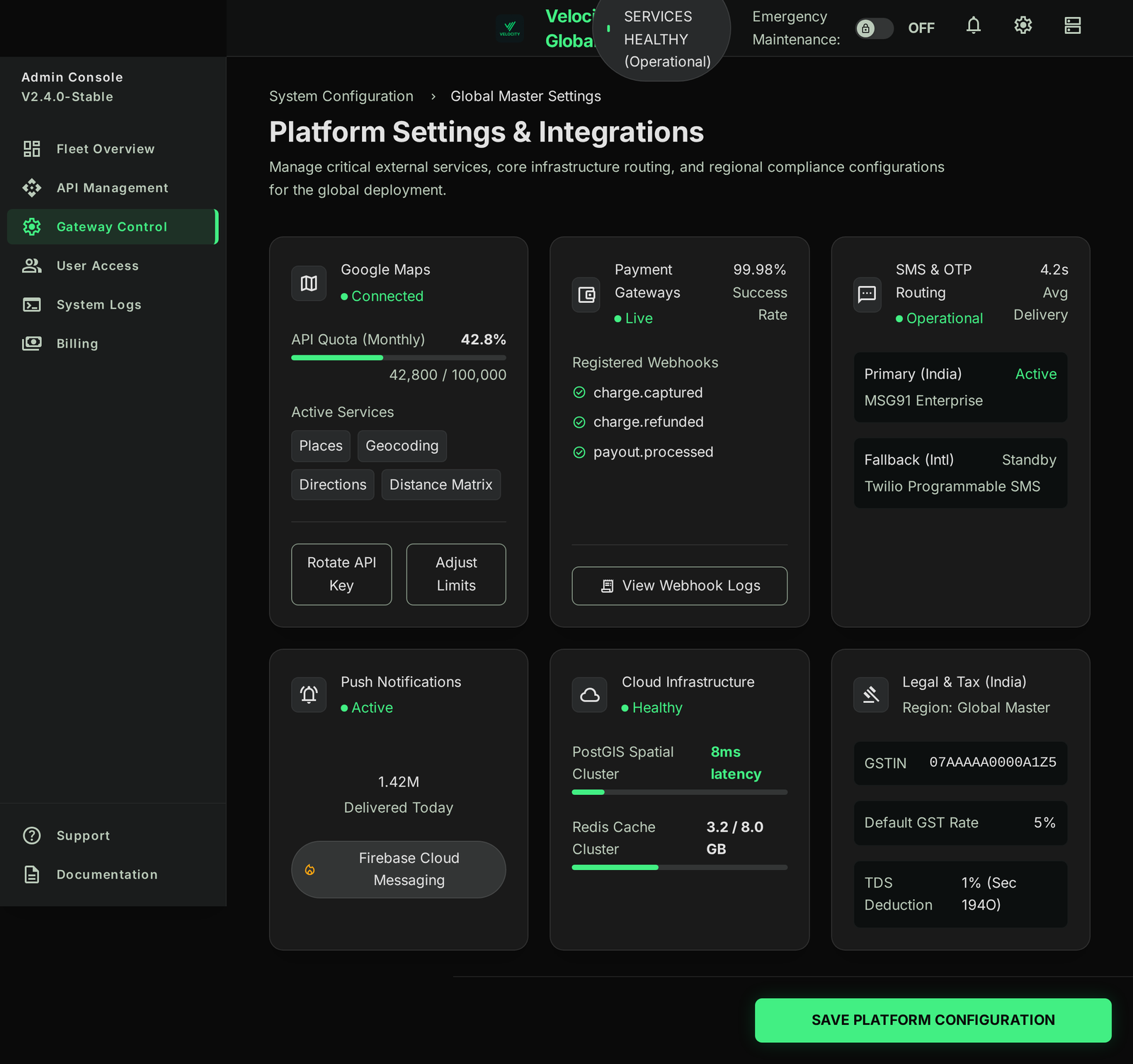Click Documentation file icon

pos(32,874)
